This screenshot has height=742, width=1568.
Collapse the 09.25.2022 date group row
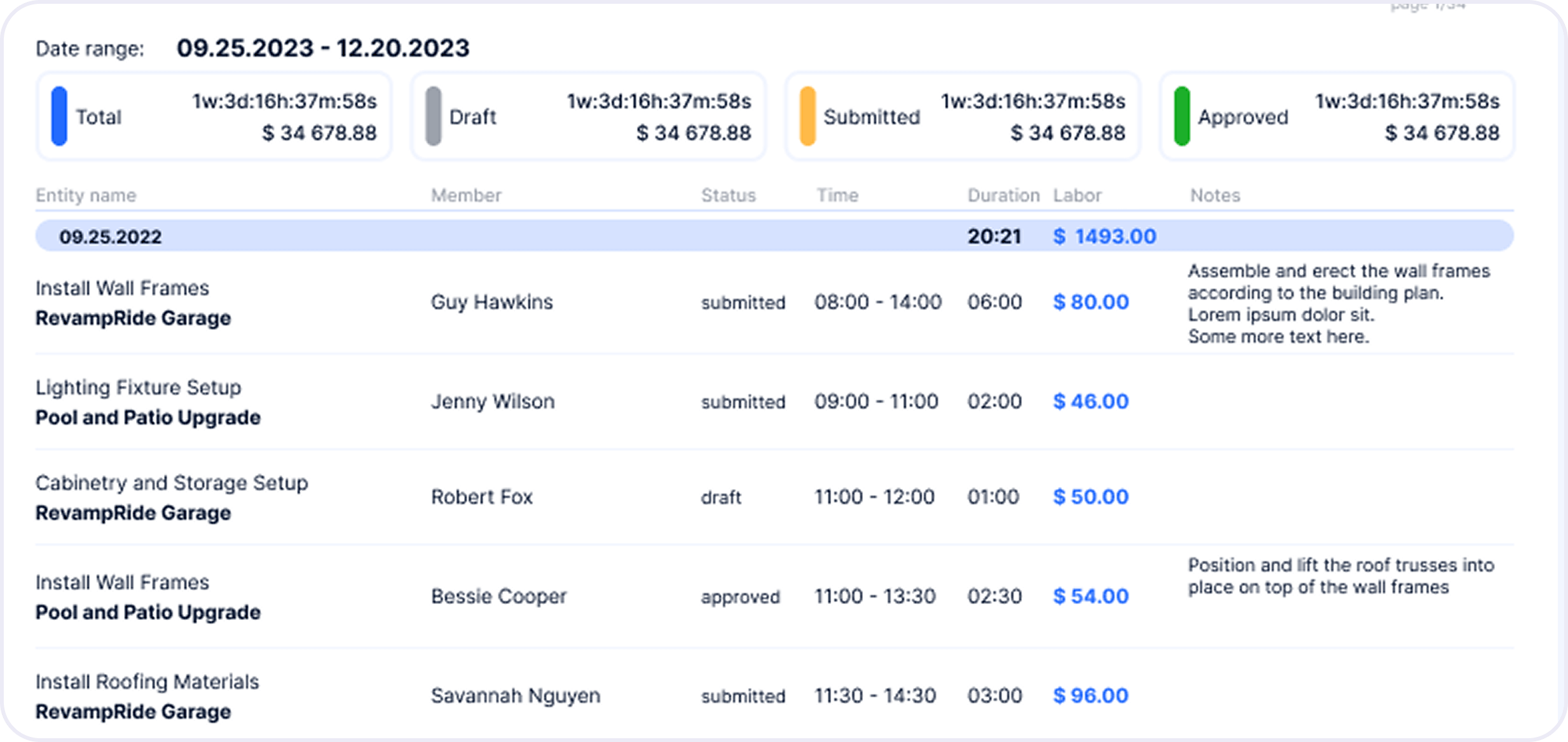coord(774,236)
